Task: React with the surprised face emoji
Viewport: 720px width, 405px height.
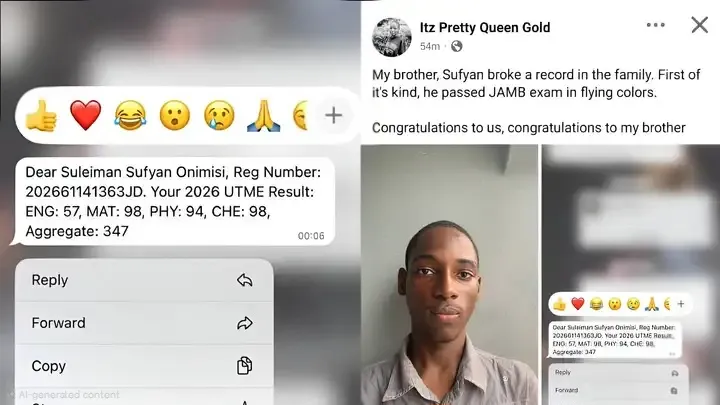Action: click(174, 115)
